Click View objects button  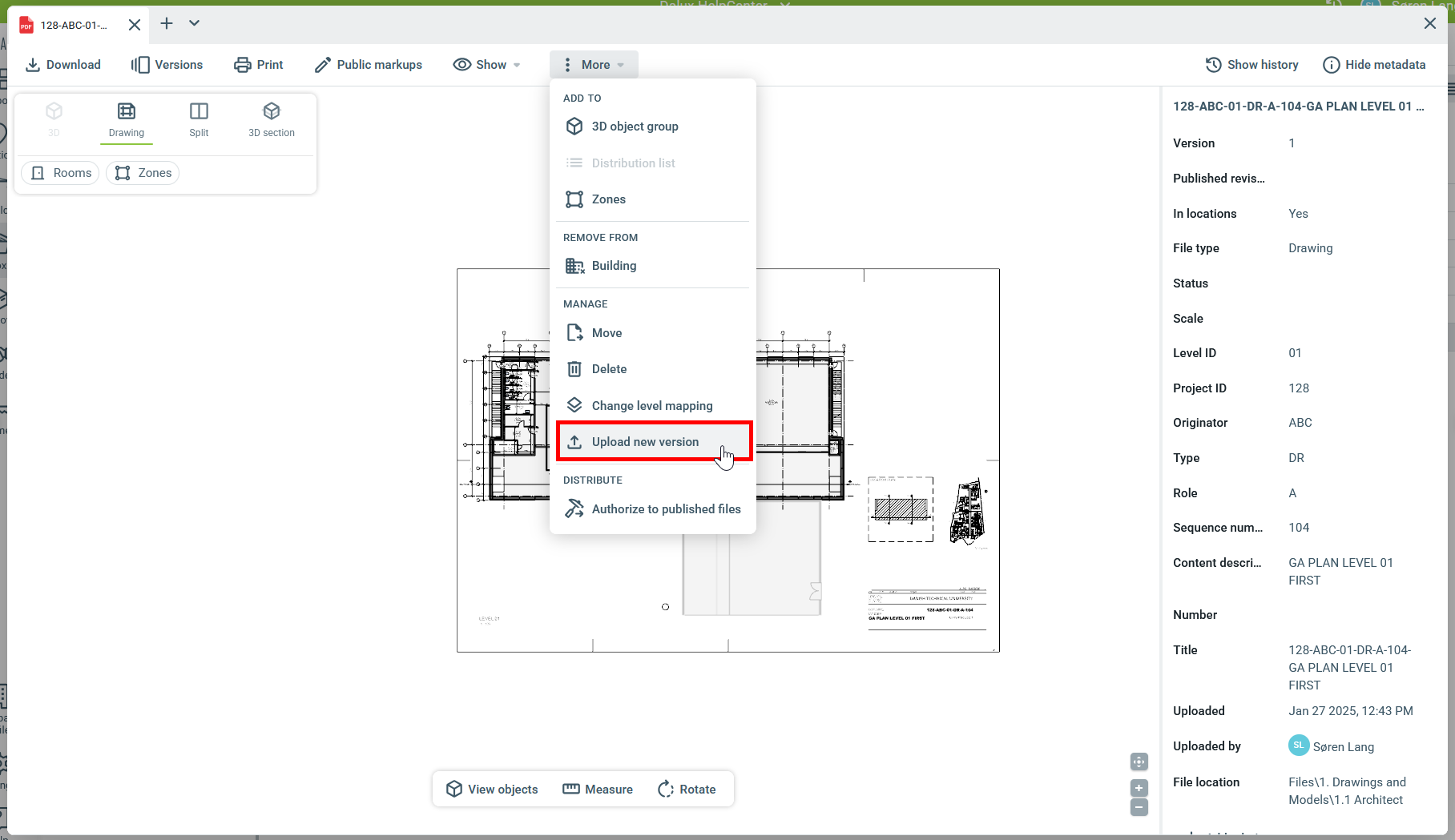[x=492, y=790]
